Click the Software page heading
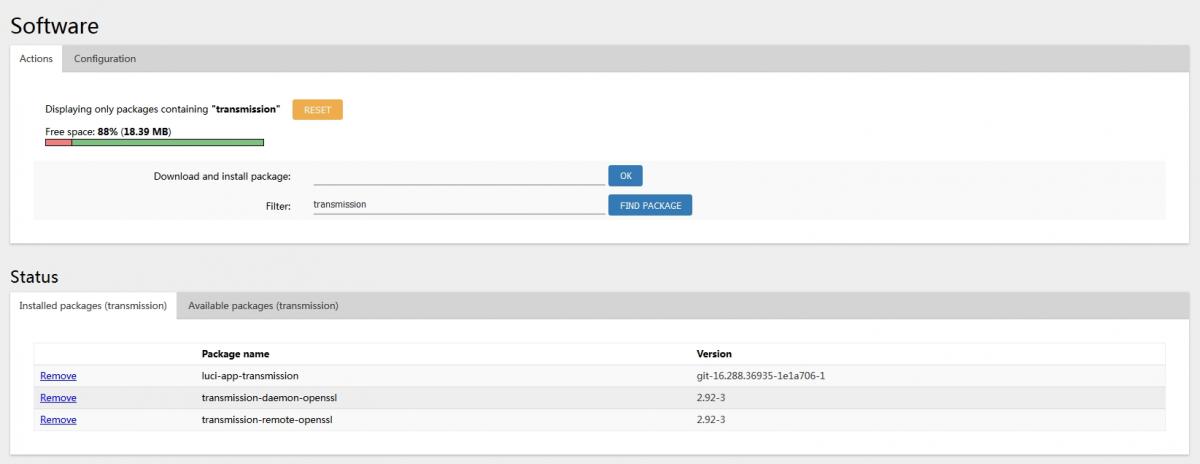This screenshot has width=1200, height=464. click(x=54, y=26)
